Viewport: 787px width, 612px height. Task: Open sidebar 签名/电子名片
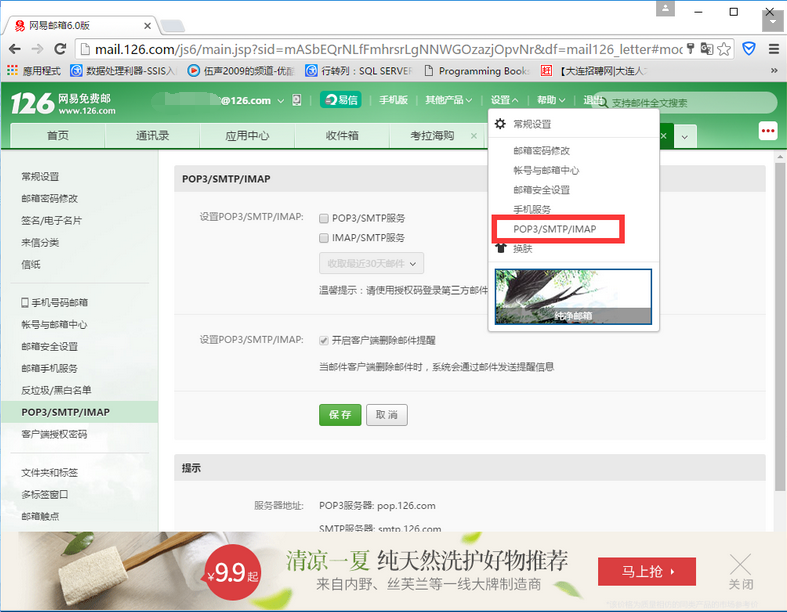[x=51, y=220]
